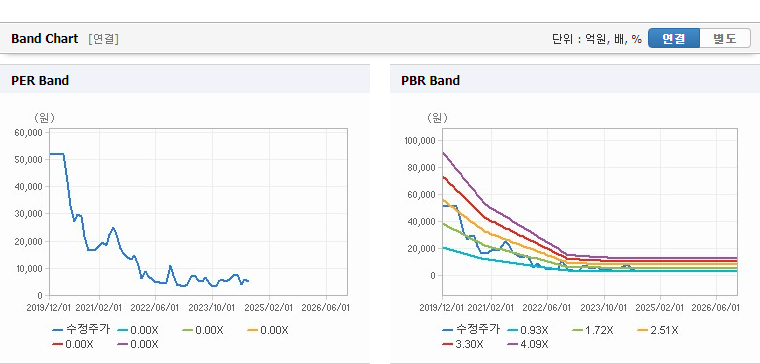Screen dimensions: 760x364
Task: Toggle the 4.09X legend entry
Action: click(x=527, y=344)
